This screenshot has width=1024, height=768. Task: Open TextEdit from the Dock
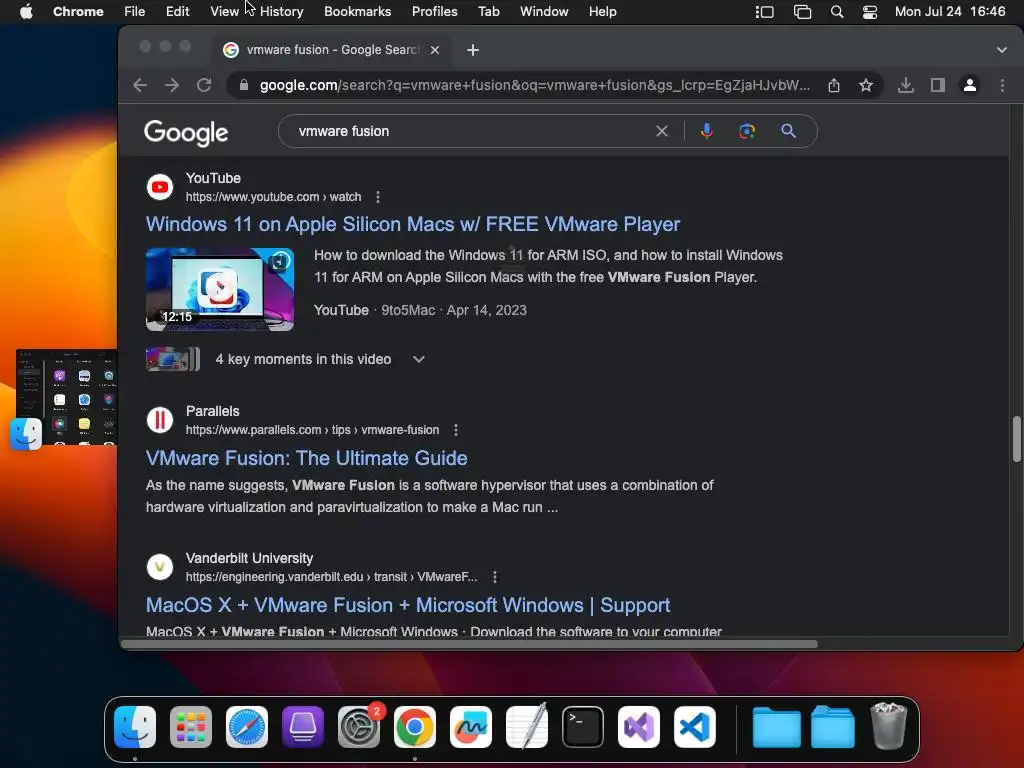click(x=527, y=726)
